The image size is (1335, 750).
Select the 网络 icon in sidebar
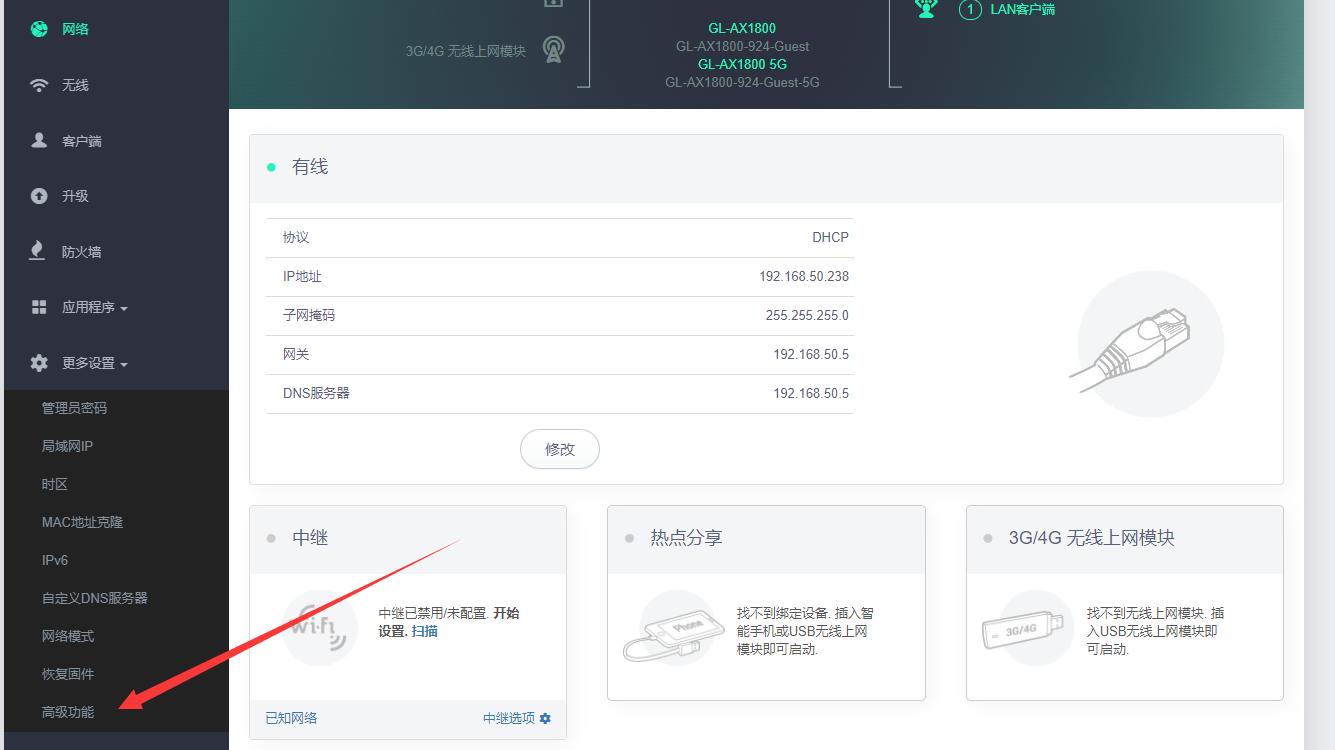(38, 28)
